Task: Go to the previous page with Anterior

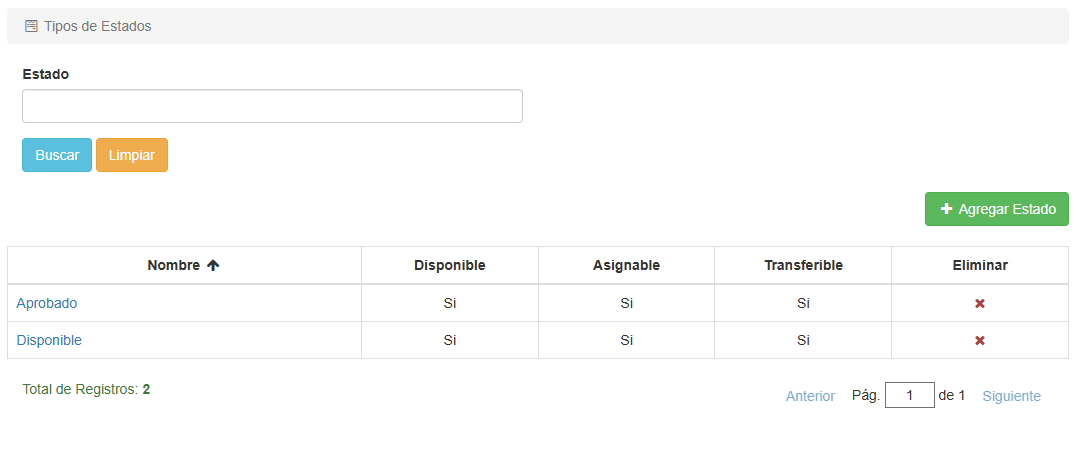Action: click(810, 396)
